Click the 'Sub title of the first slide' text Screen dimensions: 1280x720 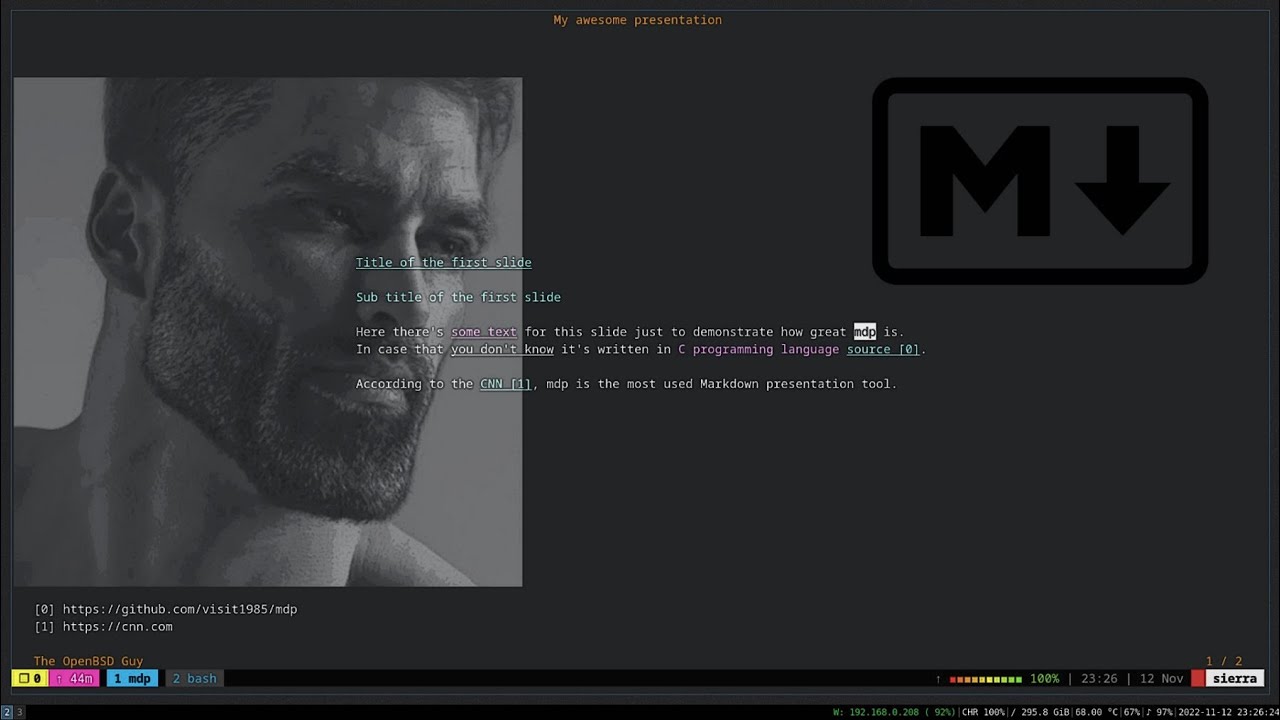coord(458,297)
